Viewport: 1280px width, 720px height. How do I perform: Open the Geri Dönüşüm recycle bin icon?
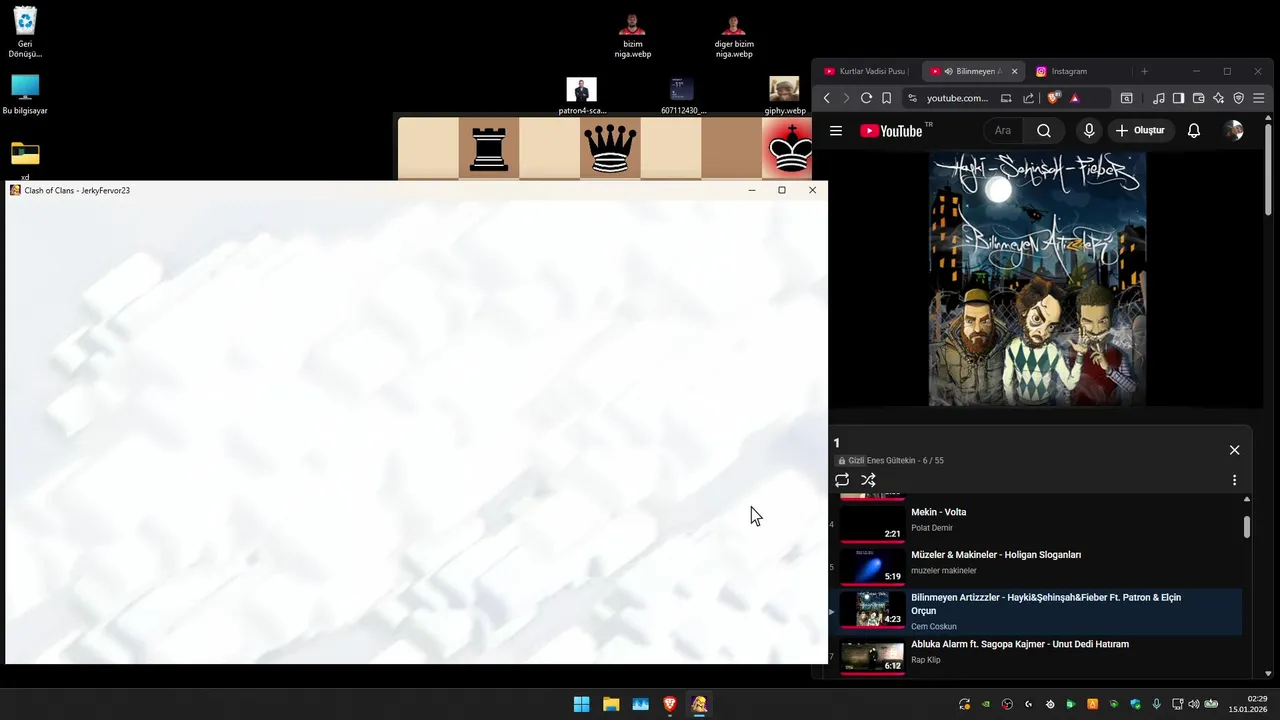tap(25, 32)
